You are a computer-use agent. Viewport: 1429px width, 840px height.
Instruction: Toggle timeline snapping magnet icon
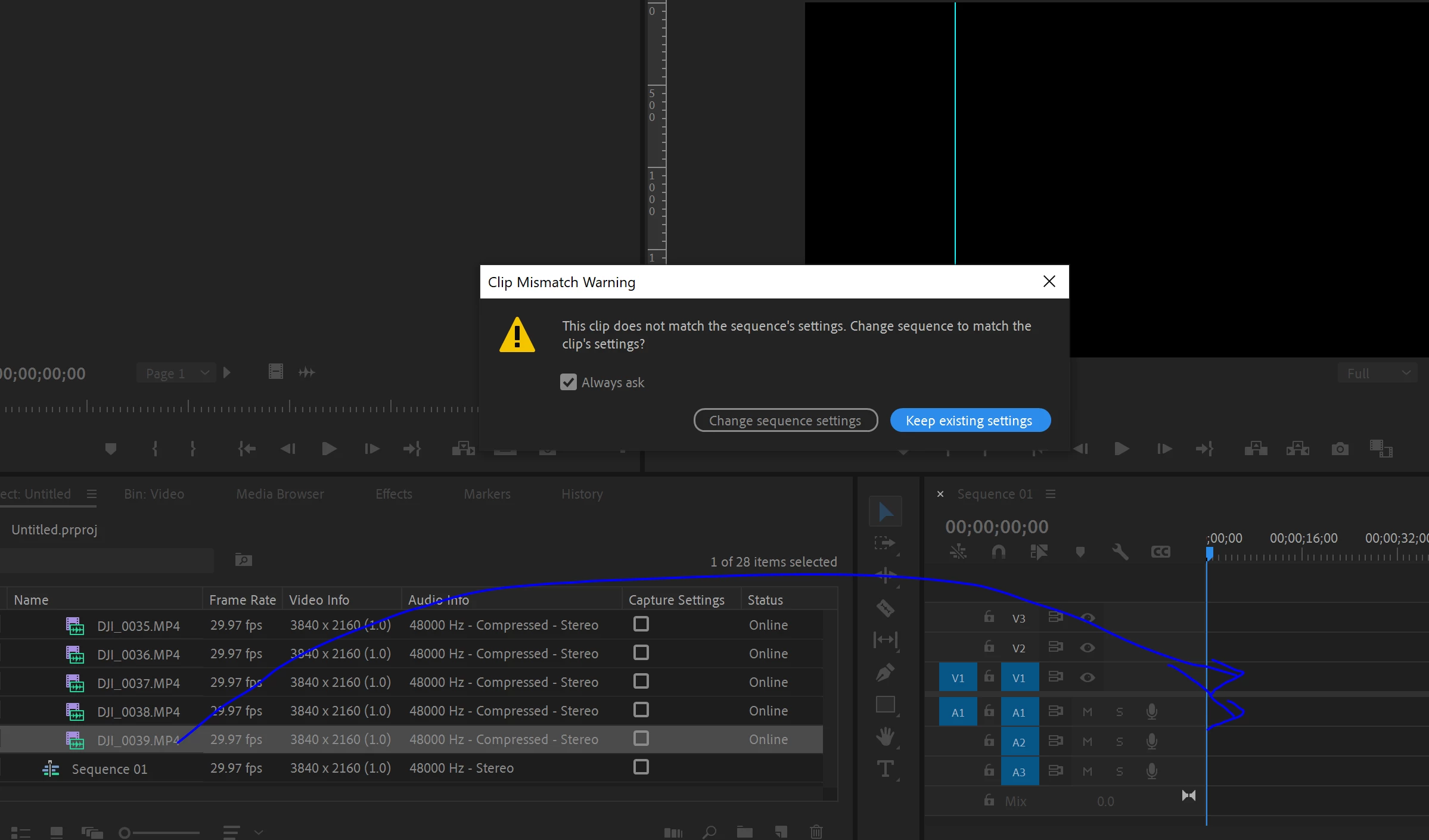[x=998, y=552]
